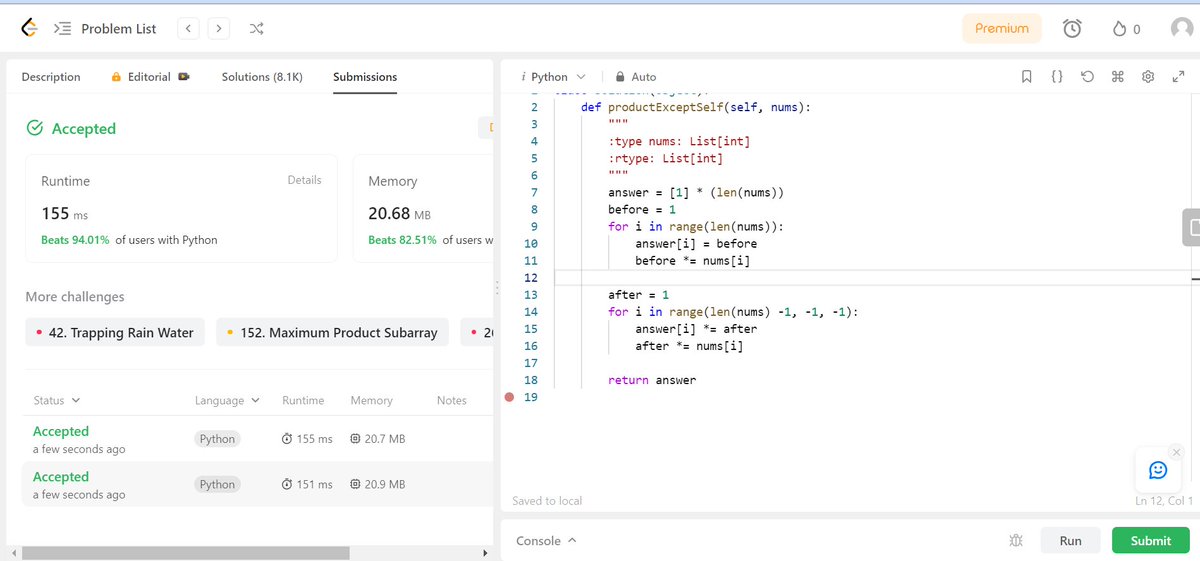Screen dimensions: 1200x561
Task: Click the Editorial video camera icon
Action: (184, 77)
